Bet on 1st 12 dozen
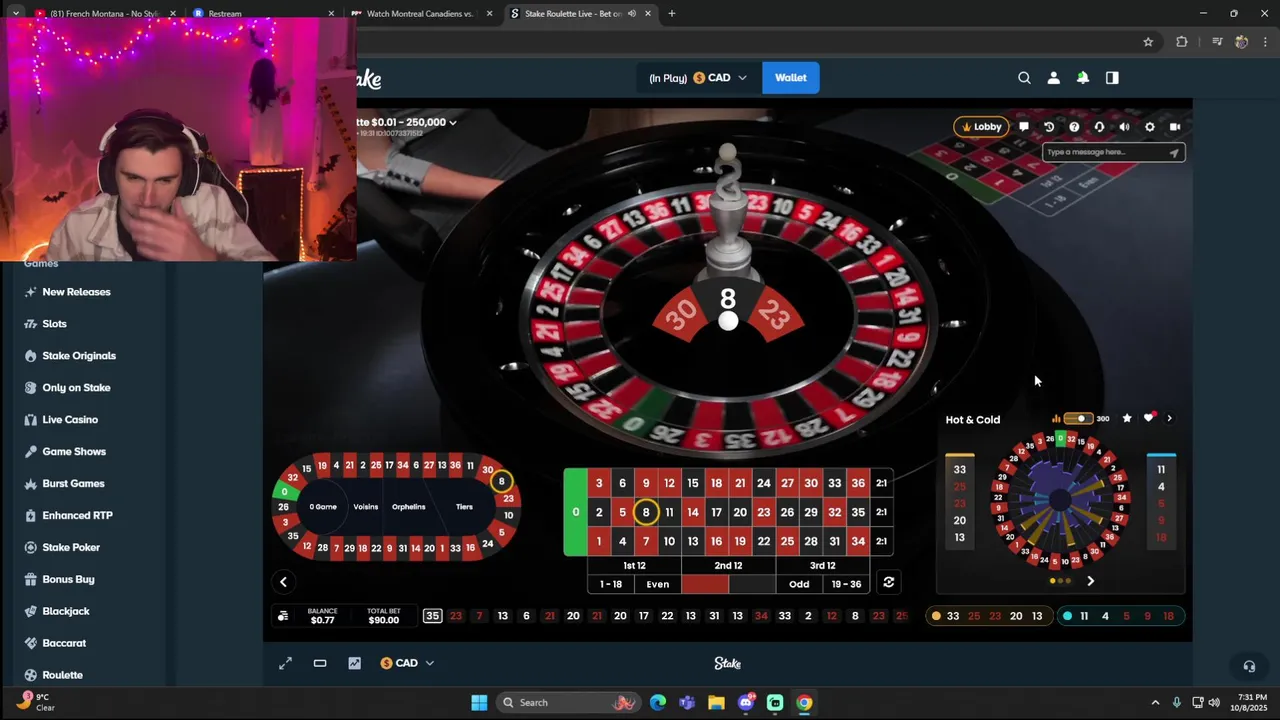 (634, 565)
